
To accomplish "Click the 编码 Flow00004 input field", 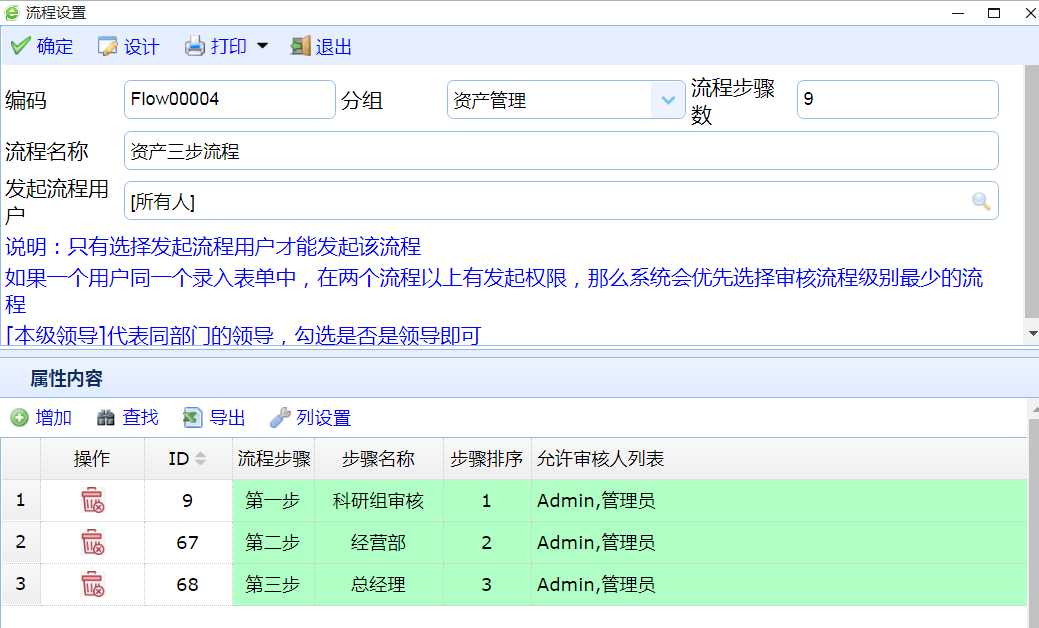I will point(229,100).
